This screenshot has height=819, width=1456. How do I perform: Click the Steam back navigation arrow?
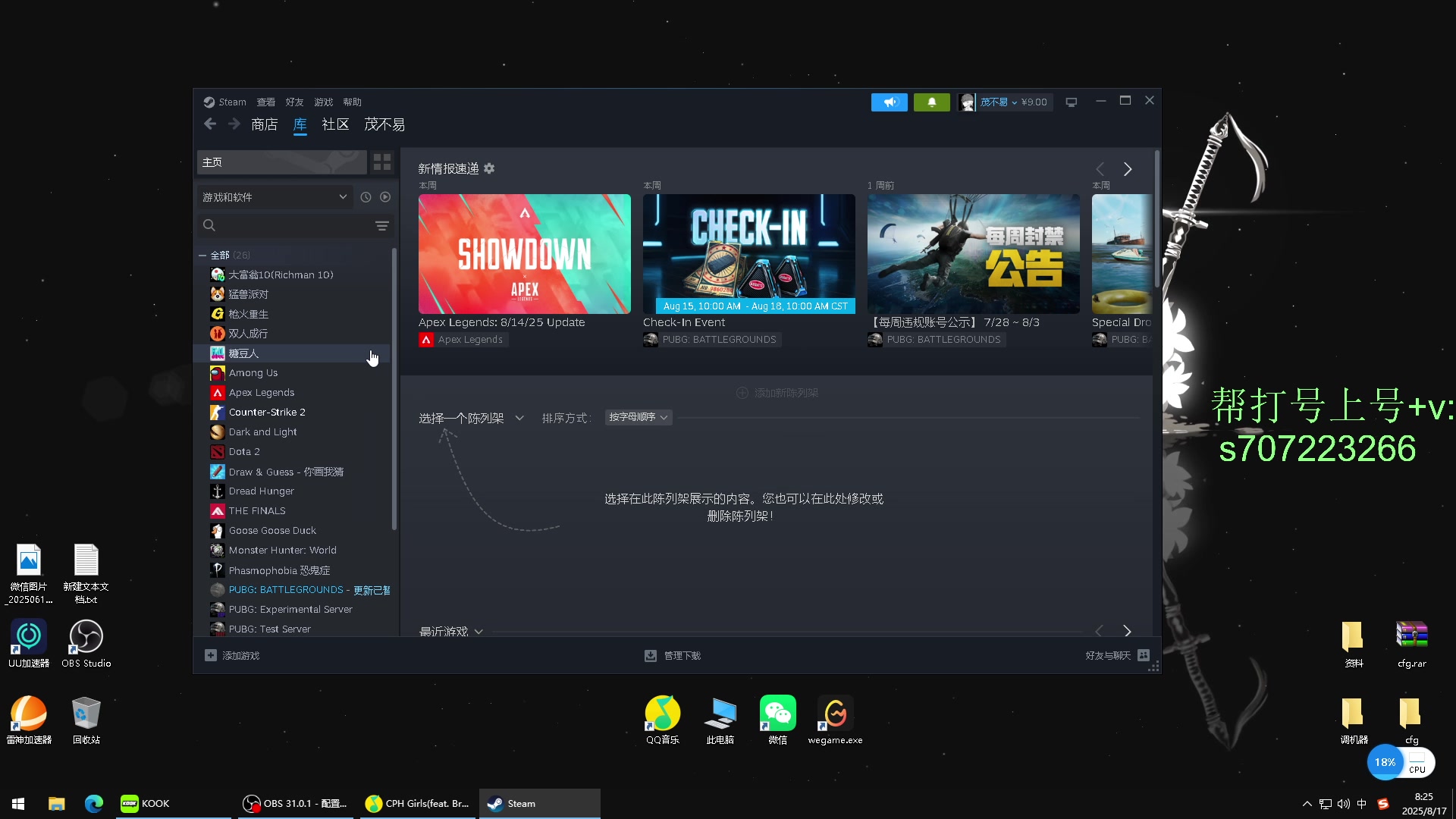[x=210, y=124]
